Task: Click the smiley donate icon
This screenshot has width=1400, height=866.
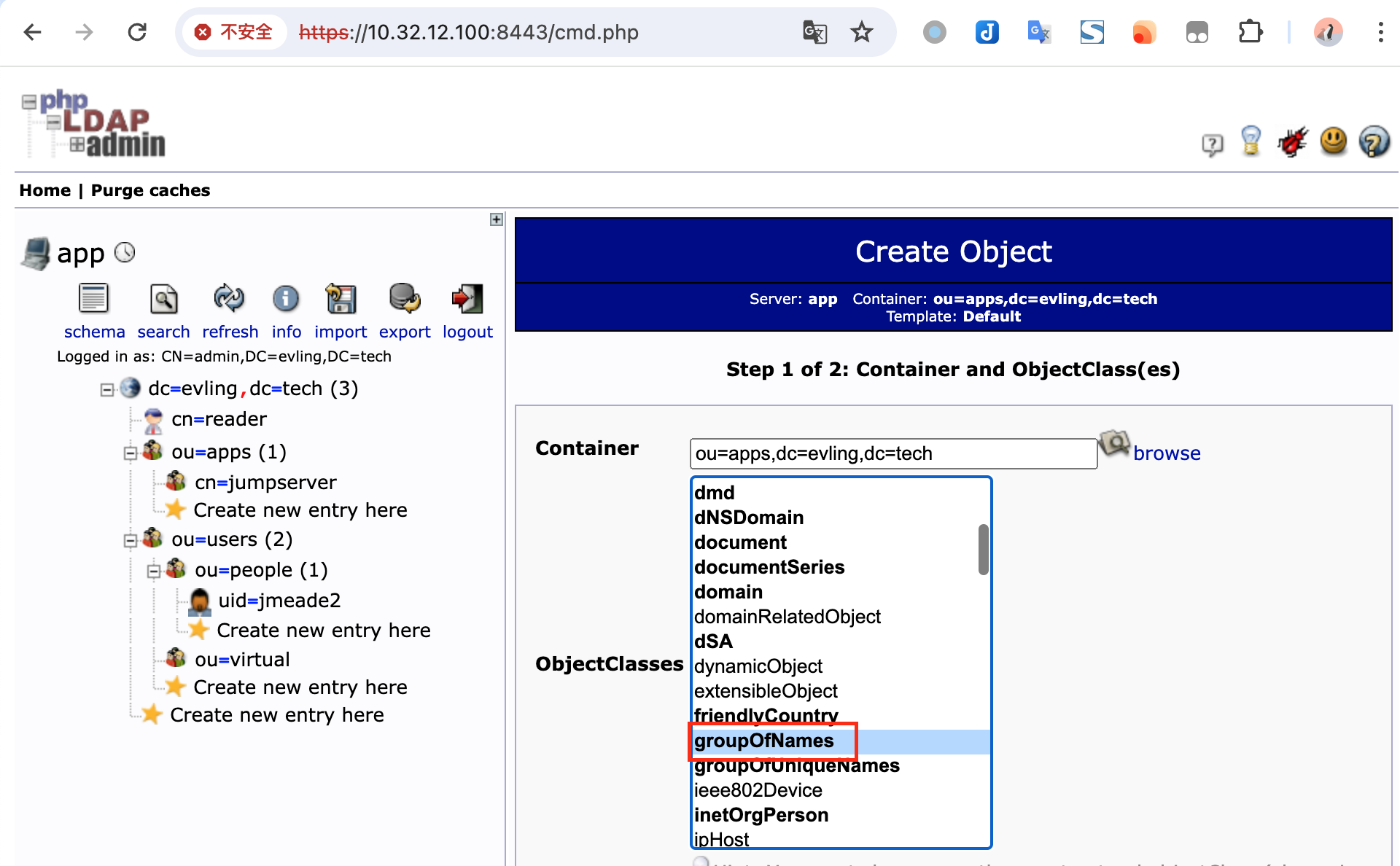Action: (1334, 141)
